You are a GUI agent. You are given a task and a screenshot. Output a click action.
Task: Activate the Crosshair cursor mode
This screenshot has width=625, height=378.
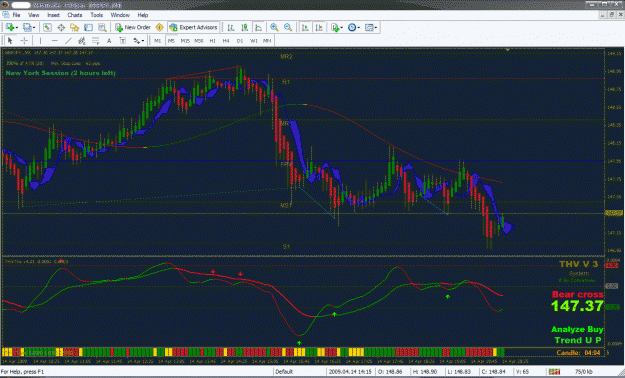pyautogui.click(x=24, y=41)
